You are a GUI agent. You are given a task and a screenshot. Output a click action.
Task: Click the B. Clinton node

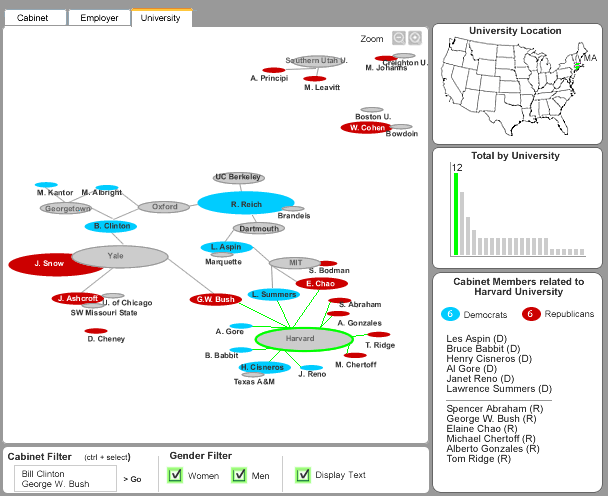(x=111, y=226)
